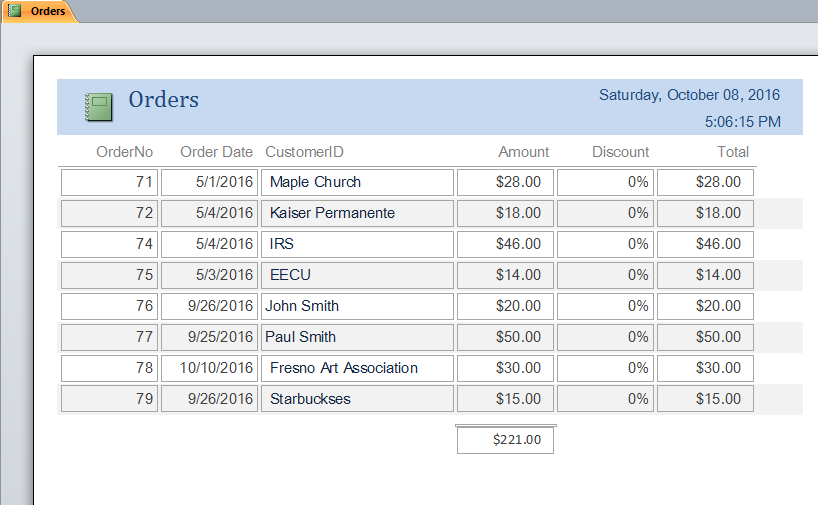Click the $50.00 Total for order 77
This screenshot has height=505, width=818.
(x=705, y=337)
